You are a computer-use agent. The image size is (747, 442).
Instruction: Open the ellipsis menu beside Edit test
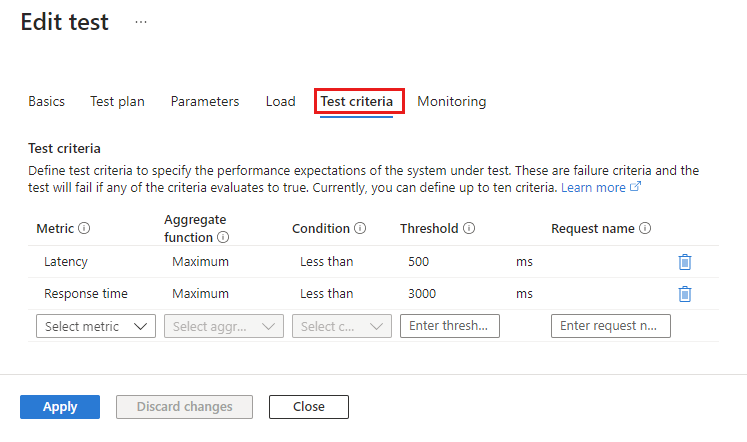pyautogui.click(x=141, y=22)
